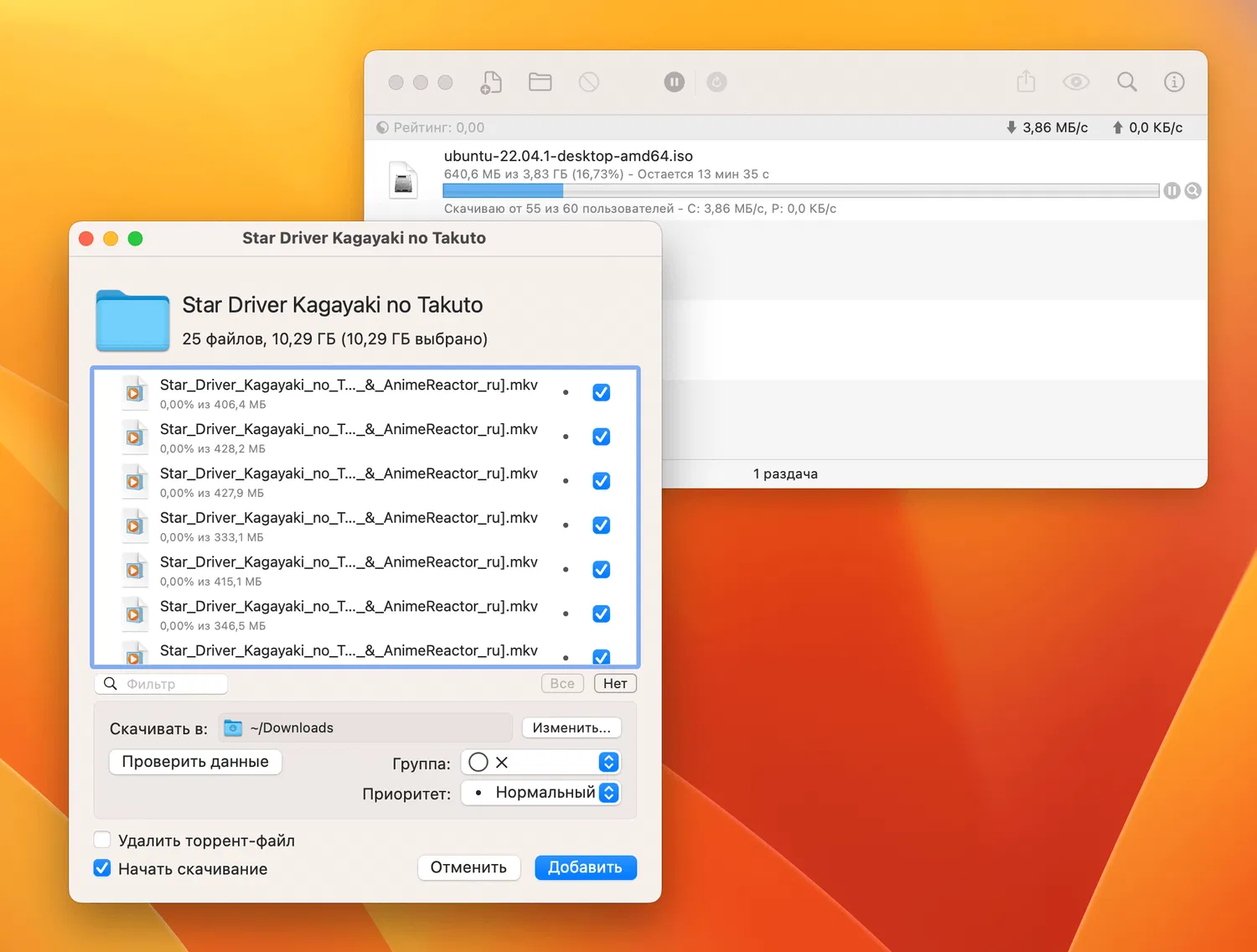Uncheck the 428,2 МБ file checkbox
This screenshot has height=952, width=1257.
[602, 437]
